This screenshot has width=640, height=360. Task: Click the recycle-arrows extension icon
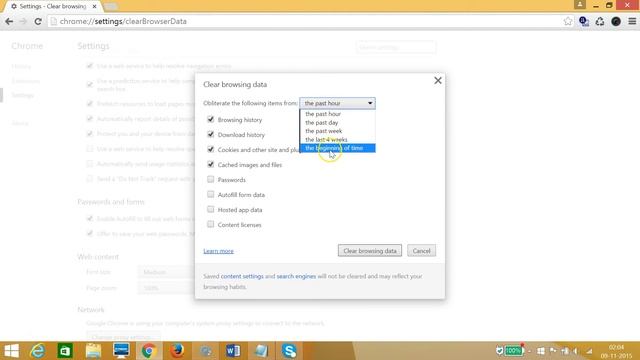point(600,21)
